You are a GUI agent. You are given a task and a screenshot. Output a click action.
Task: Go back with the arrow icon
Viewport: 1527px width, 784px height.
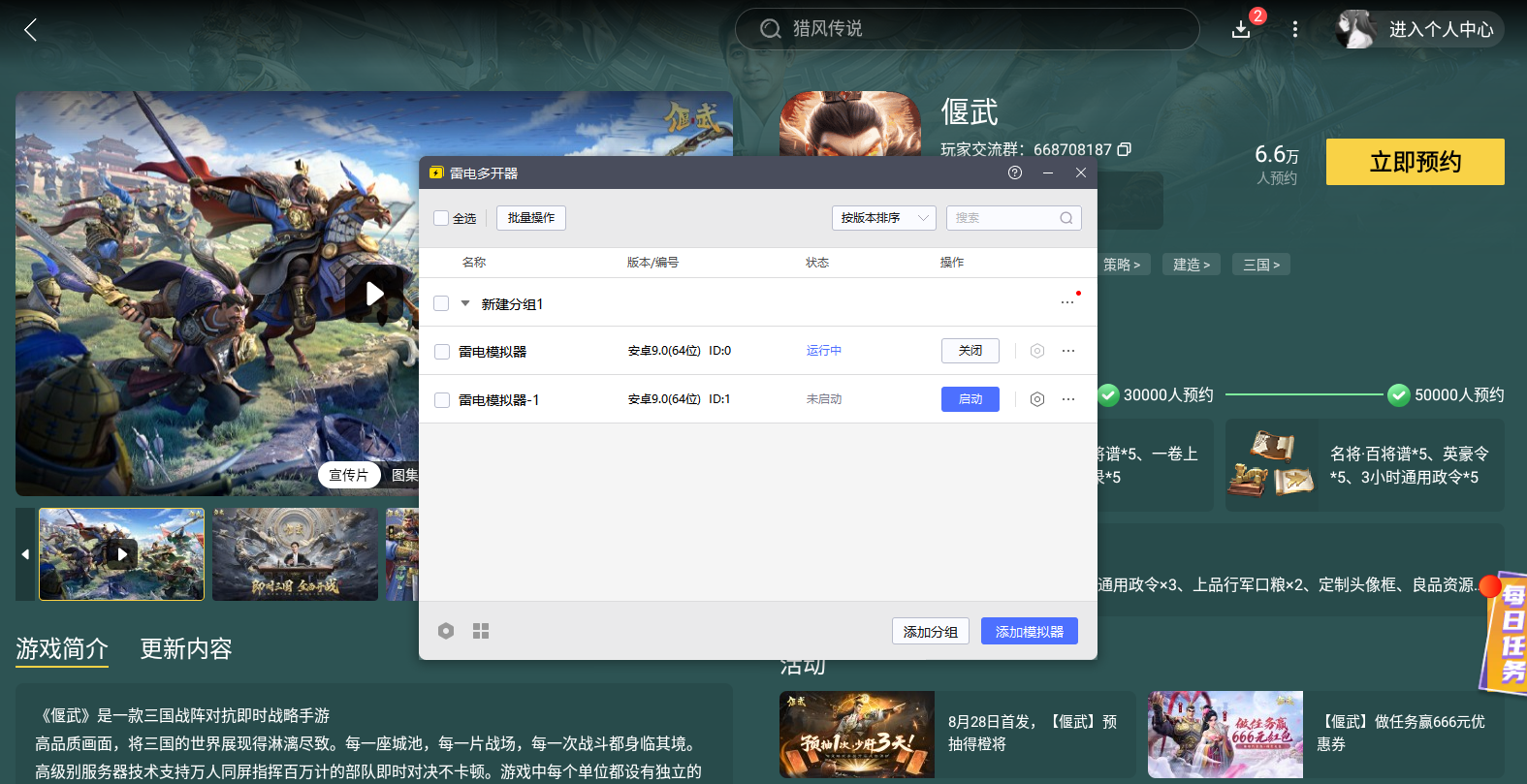point(31,30)
